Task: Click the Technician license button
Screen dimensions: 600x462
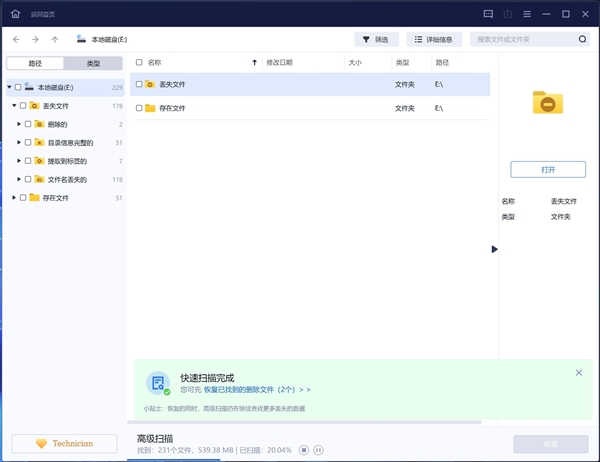Action: [x=64, y=444]
